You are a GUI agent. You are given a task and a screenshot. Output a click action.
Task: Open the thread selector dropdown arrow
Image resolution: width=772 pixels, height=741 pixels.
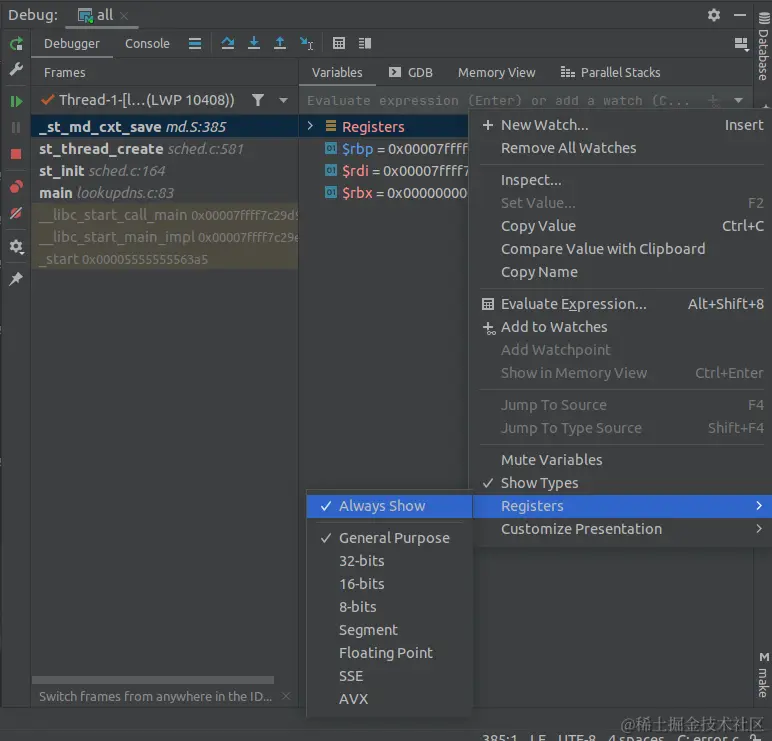coord(283,100)
